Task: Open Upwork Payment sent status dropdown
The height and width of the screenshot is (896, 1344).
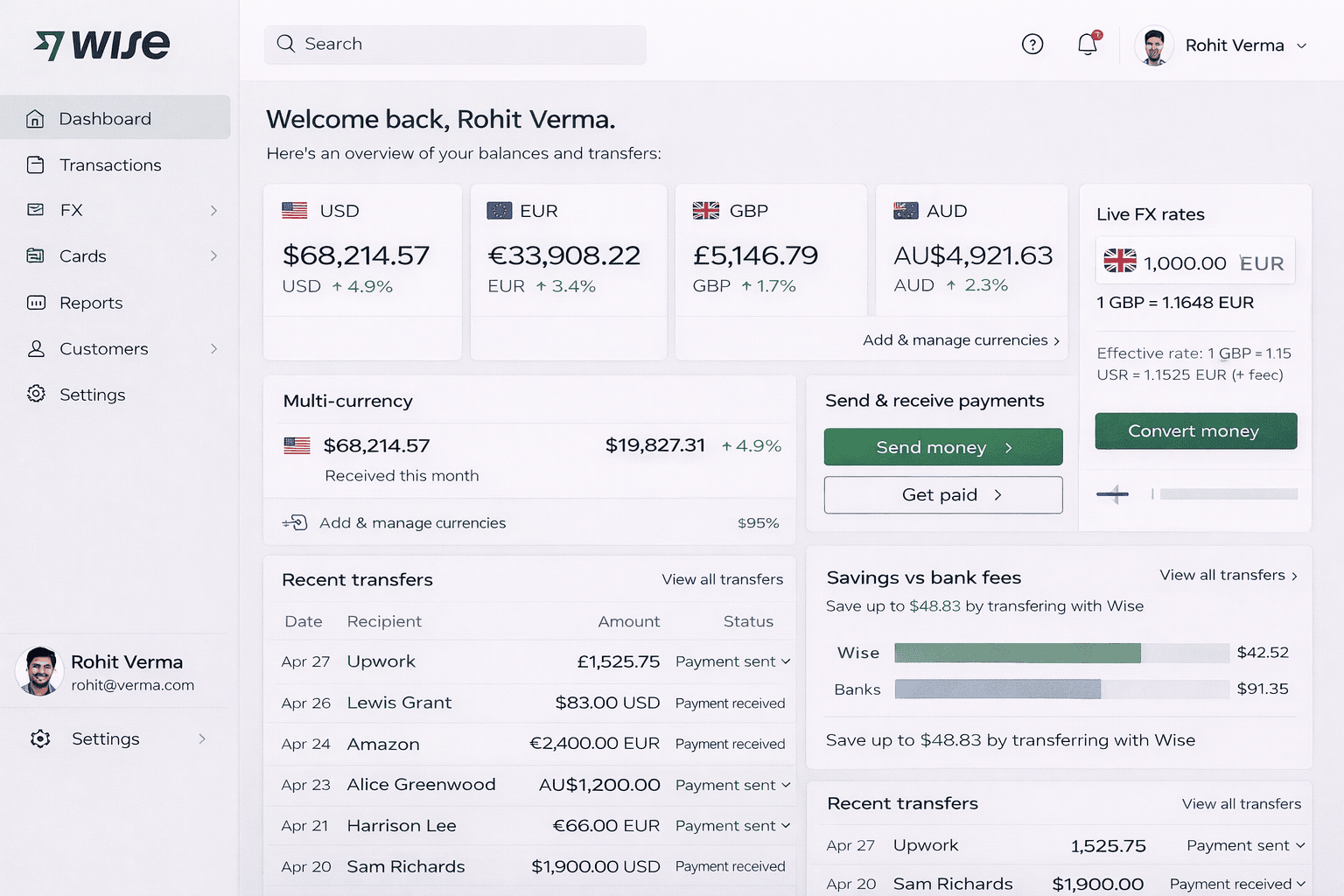Action: (785, 661)
